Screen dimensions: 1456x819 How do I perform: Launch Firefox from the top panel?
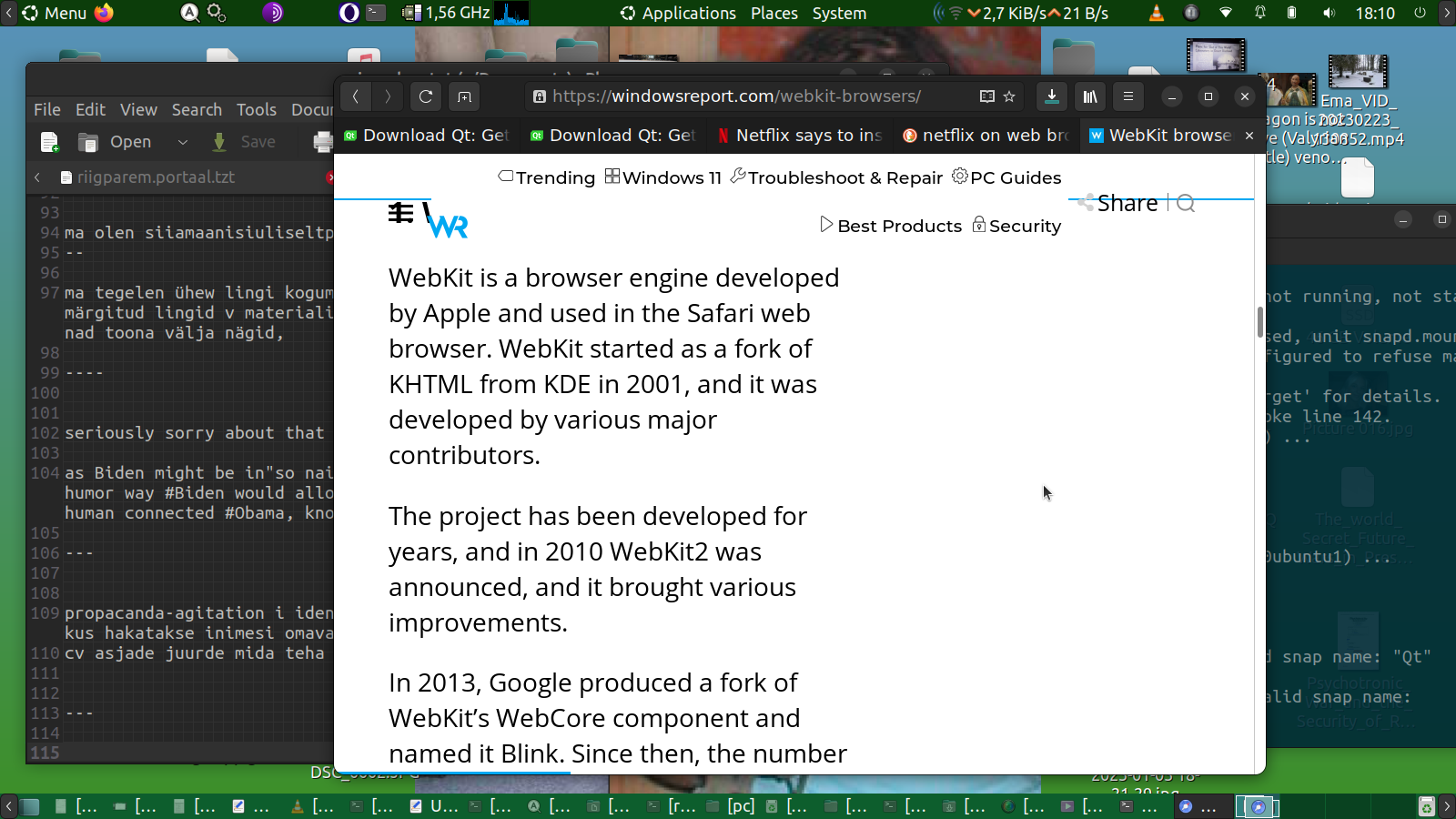click(105, 13)
